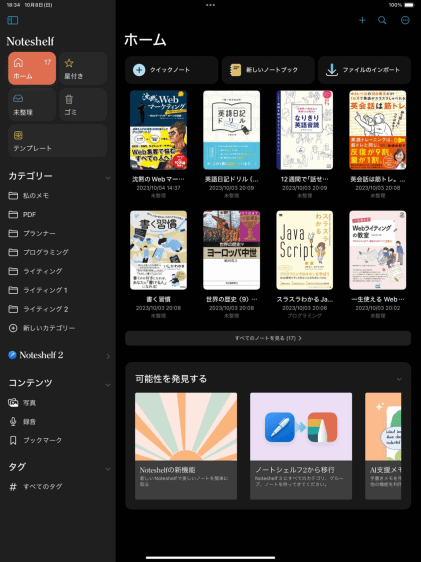Click the template grid icon
Viewport: 421px width, 562px height.
pos(18,135)
